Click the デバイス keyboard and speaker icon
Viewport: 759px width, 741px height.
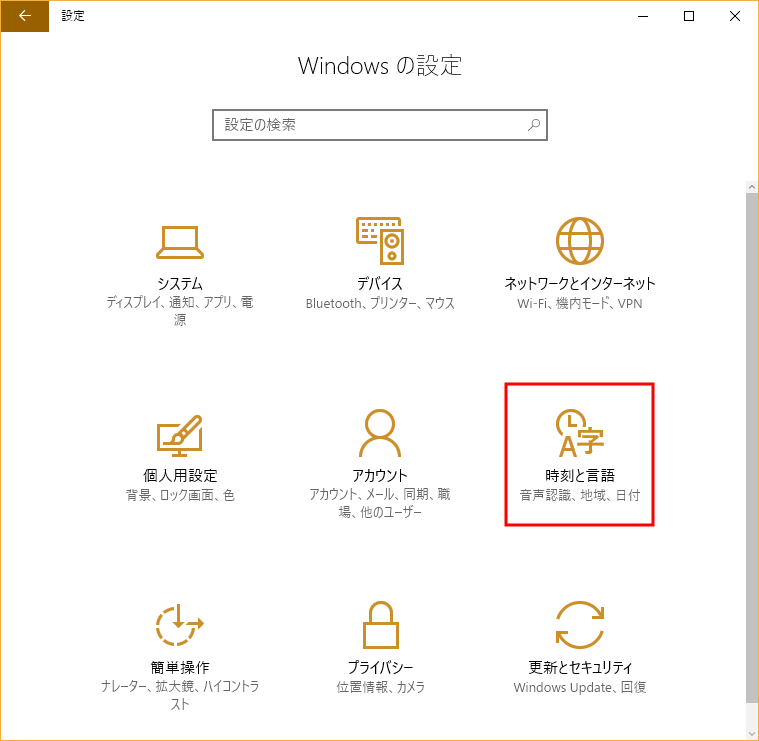(380, 241)
